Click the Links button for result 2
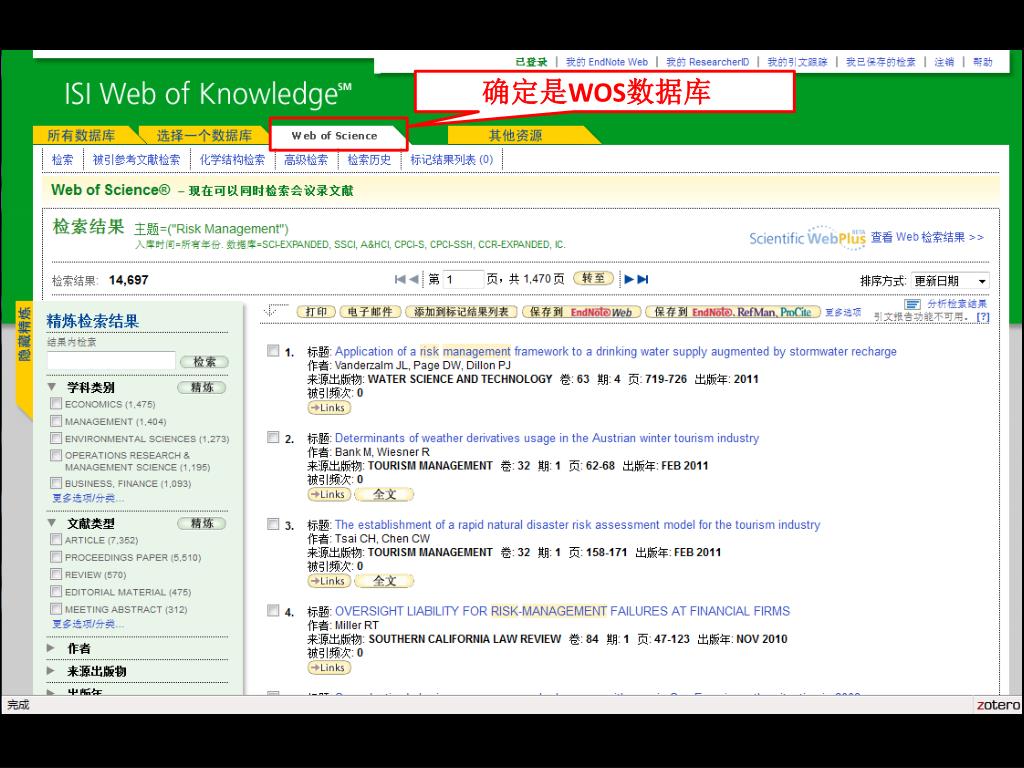Screen dimensions: 1024x768 click(329, 494)
